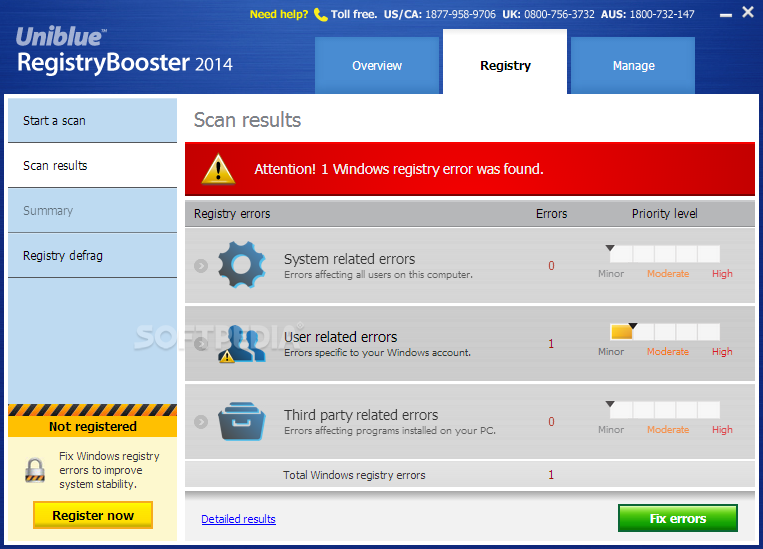This screenshot has height=549, width=763.
Task: Click error count 0 for System related errors
Action: [x=551, y=266]
